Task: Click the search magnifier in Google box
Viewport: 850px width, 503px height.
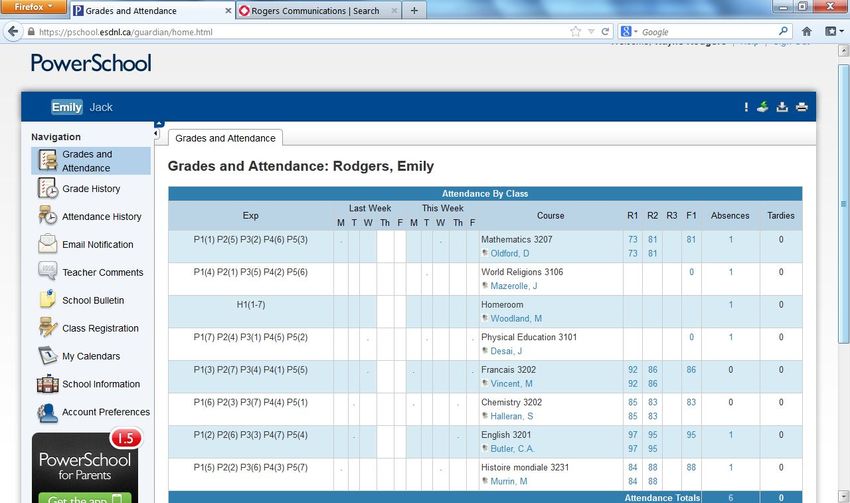Action: (783, 31)
